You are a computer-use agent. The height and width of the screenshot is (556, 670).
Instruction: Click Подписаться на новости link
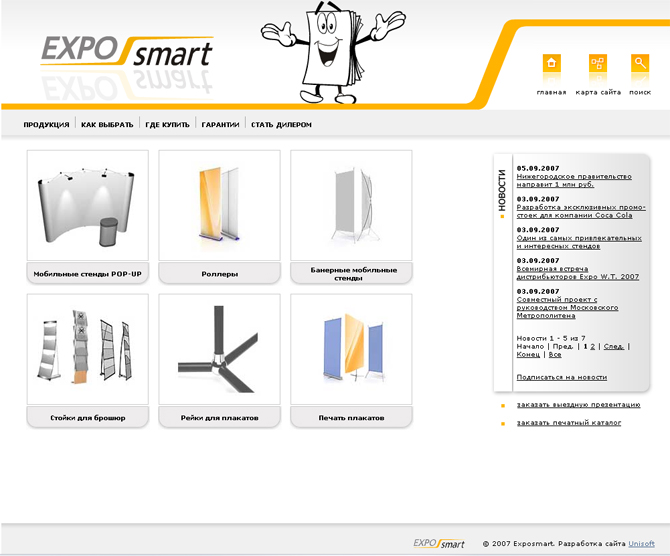click(562, 377)
